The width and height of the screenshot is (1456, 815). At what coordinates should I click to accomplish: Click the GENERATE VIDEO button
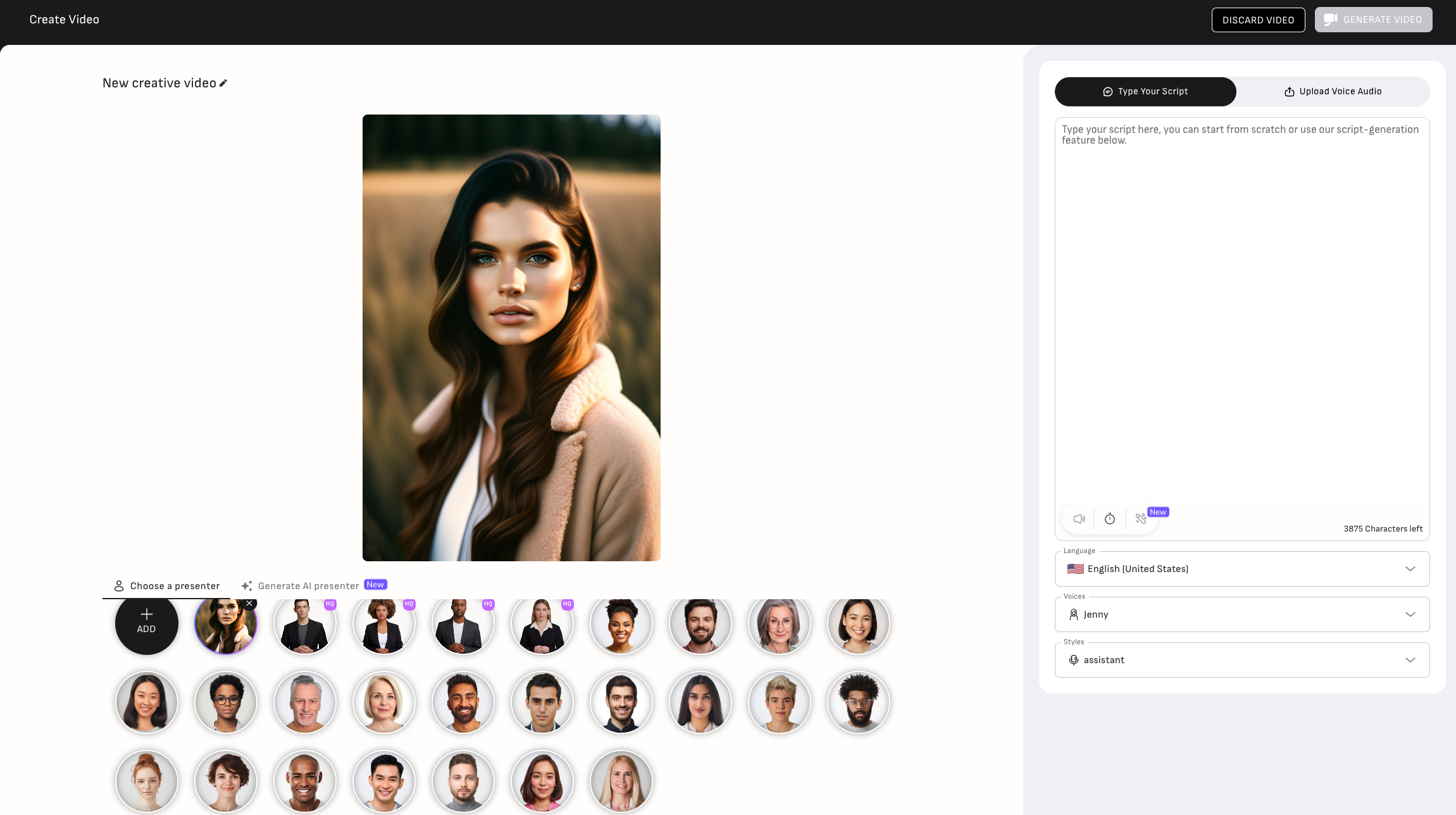(1373, 20)
